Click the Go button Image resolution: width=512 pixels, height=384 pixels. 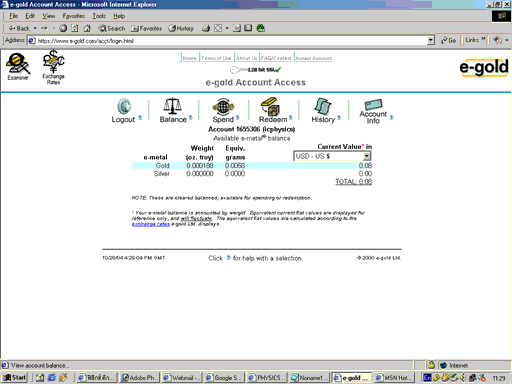point(448,40)
